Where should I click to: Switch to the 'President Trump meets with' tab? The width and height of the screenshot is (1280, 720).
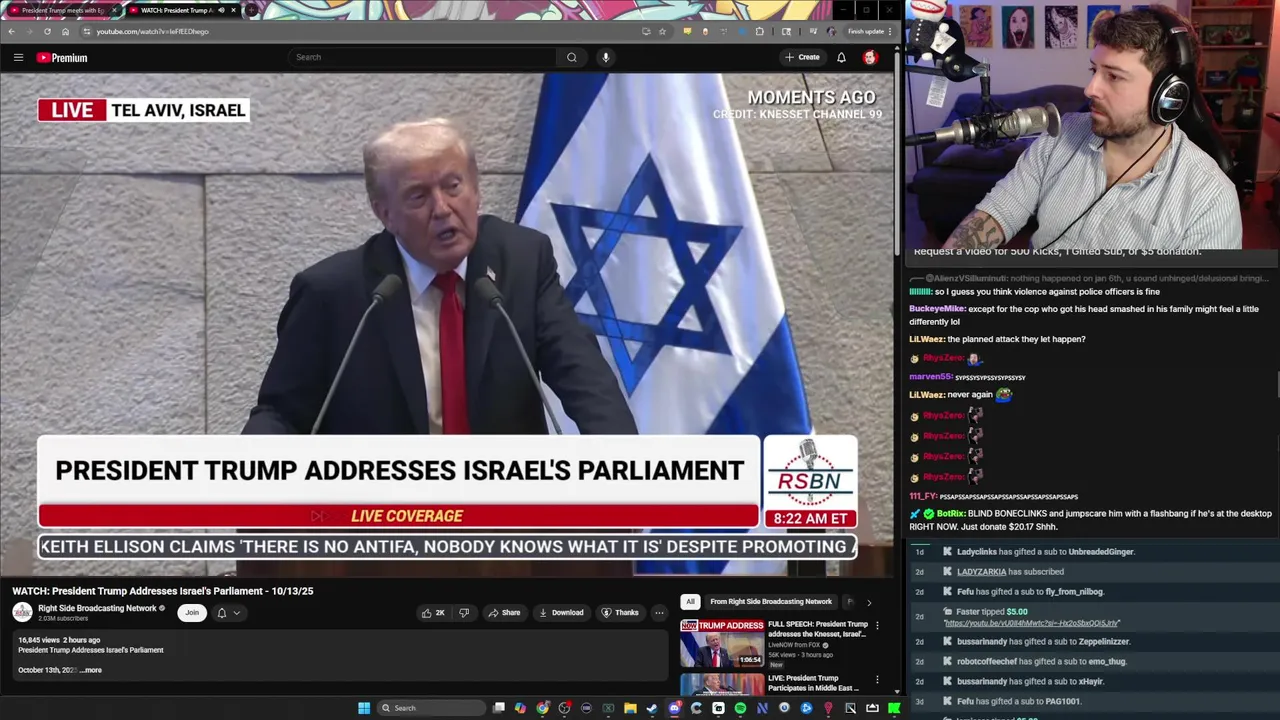(62, 10)
